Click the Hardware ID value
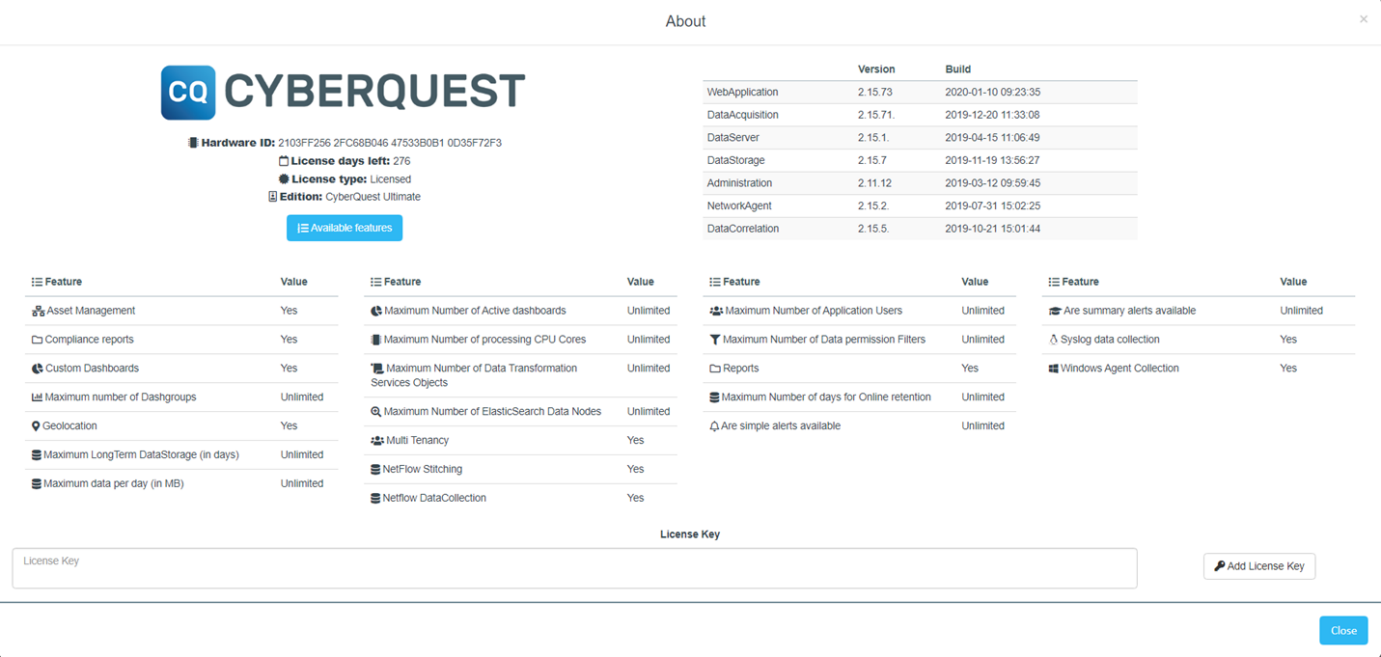 coord(390,143)
